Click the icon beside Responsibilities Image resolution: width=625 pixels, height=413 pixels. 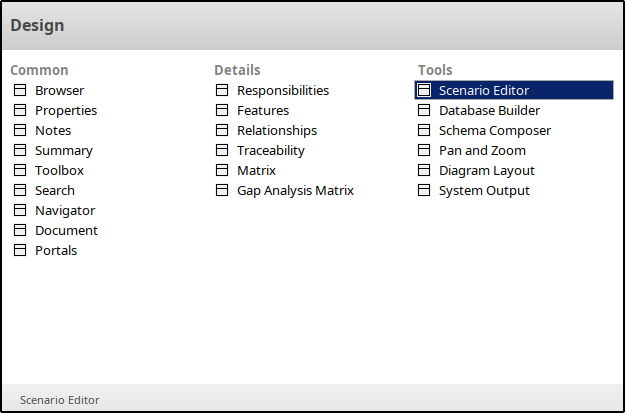(x=222, y=90)
